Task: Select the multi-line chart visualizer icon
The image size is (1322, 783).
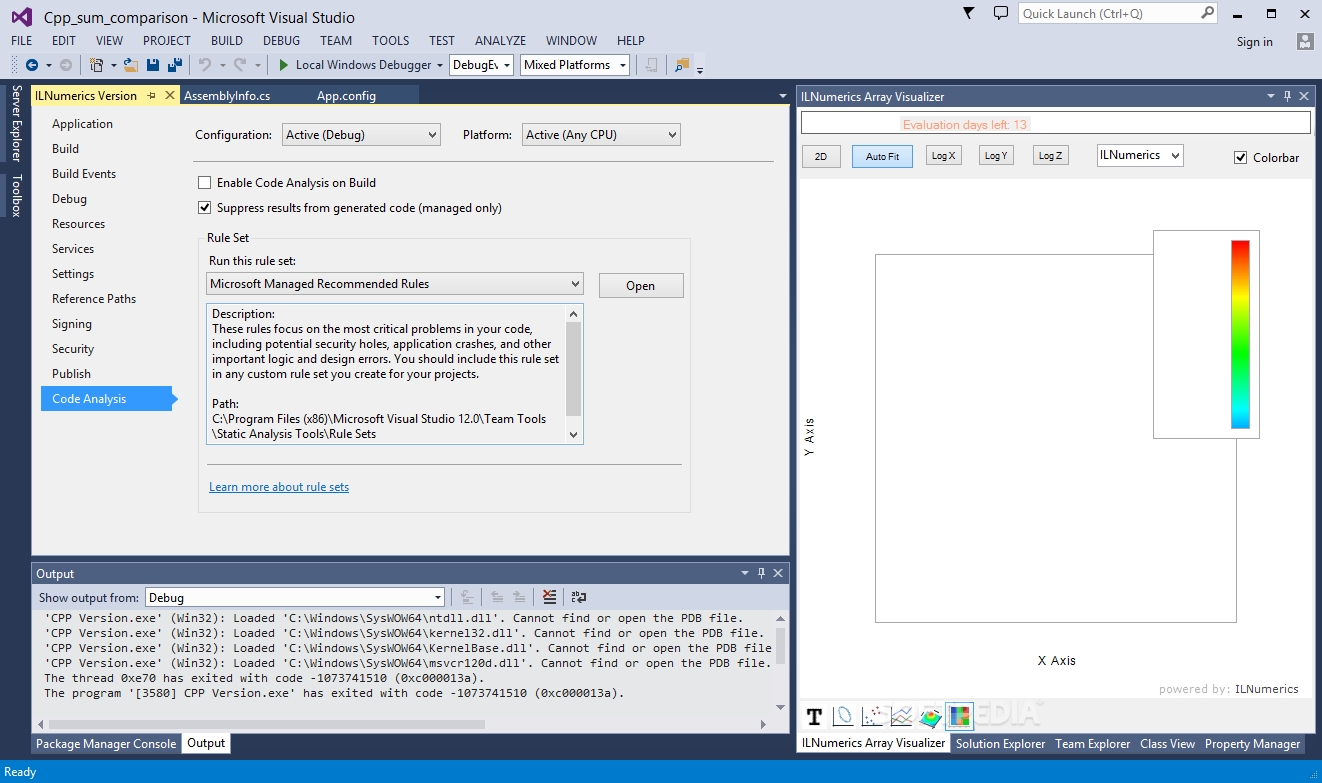Action: (x=901, y=716)
